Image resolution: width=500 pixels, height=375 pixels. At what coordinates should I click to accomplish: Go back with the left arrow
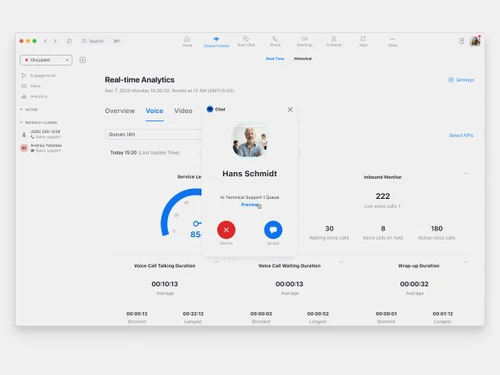tap(45, 41)
